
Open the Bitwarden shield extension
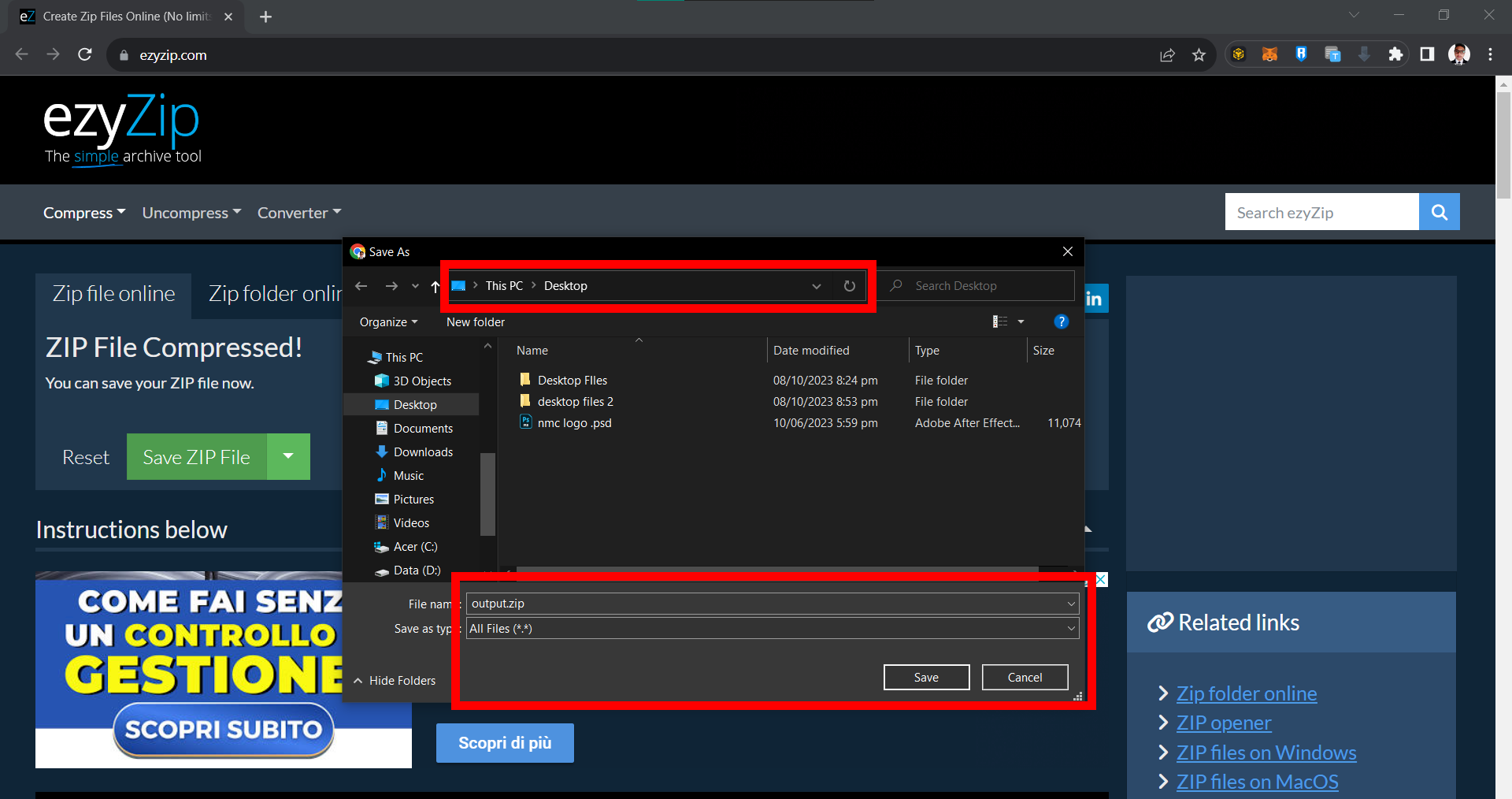(1301, 54)
